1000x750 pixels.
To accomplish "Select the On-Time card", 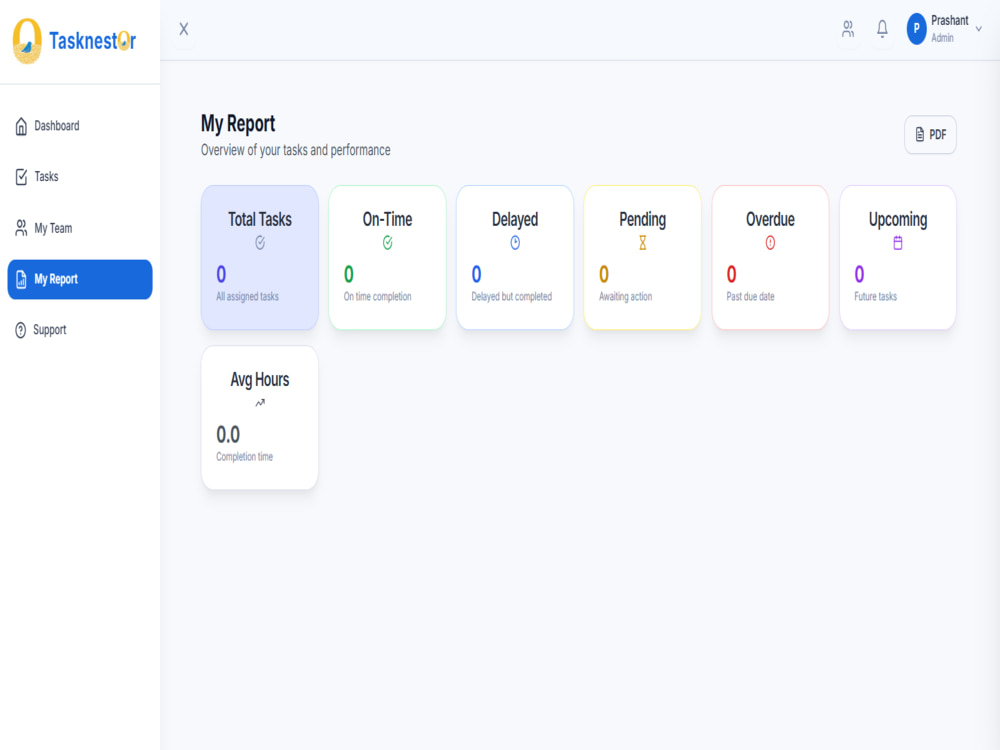I will [x=387, y=258].
